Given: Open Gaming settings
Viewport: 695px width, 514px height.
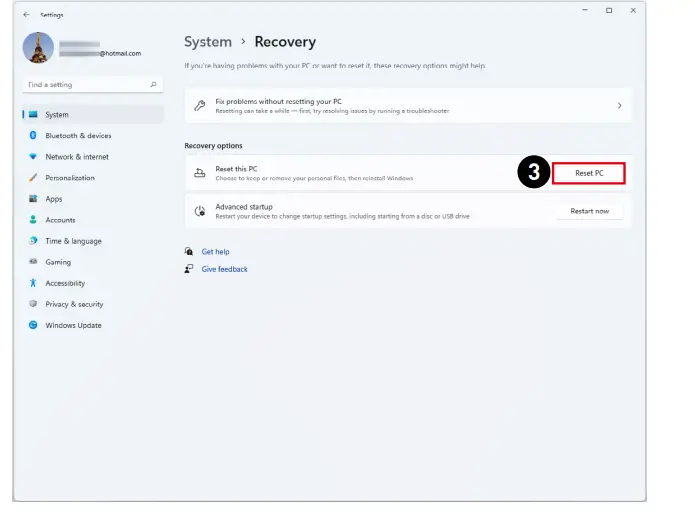Looking at the screenshot, I should click(x=93, y=262).
